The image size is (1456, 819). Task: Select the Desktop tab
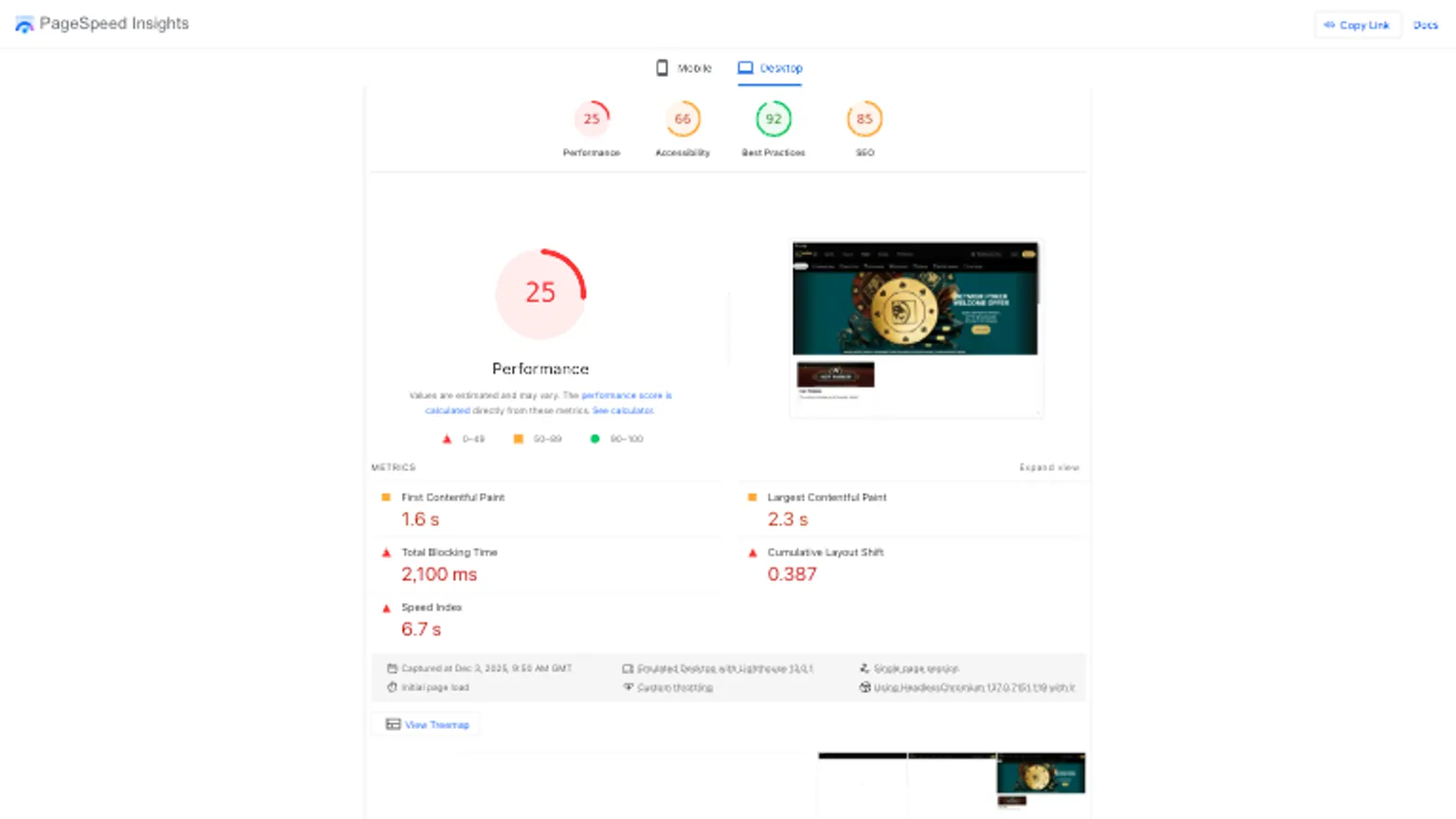770,67
